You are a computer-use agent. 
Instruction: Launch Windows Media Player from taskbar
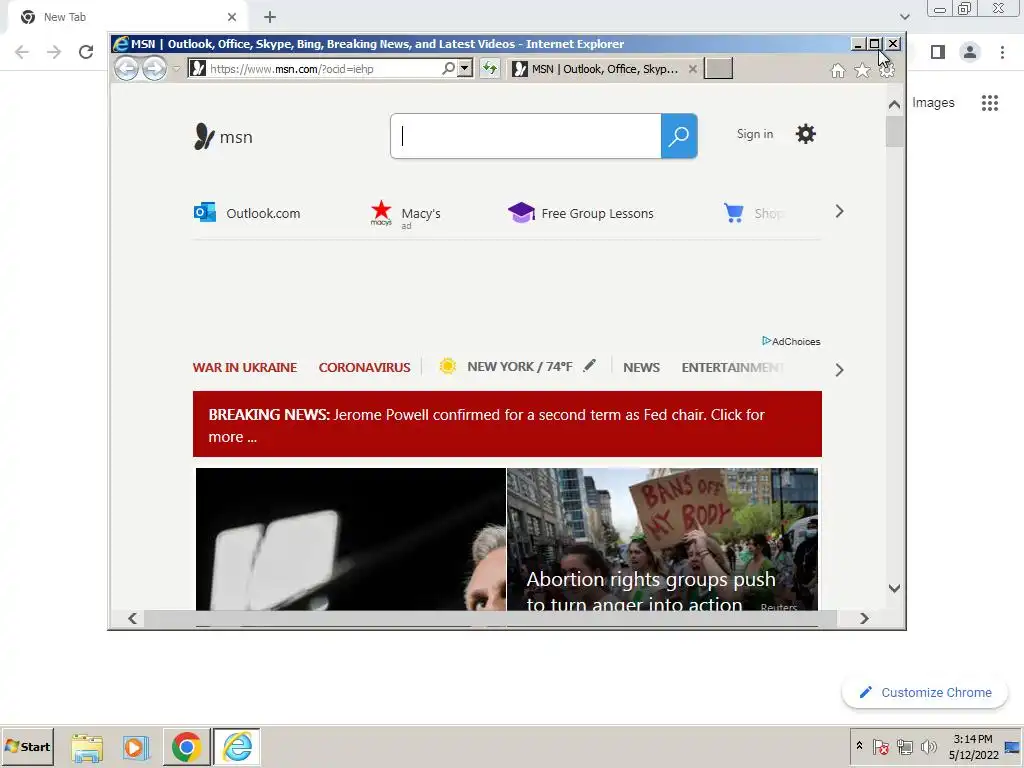[x=135, y=747]
